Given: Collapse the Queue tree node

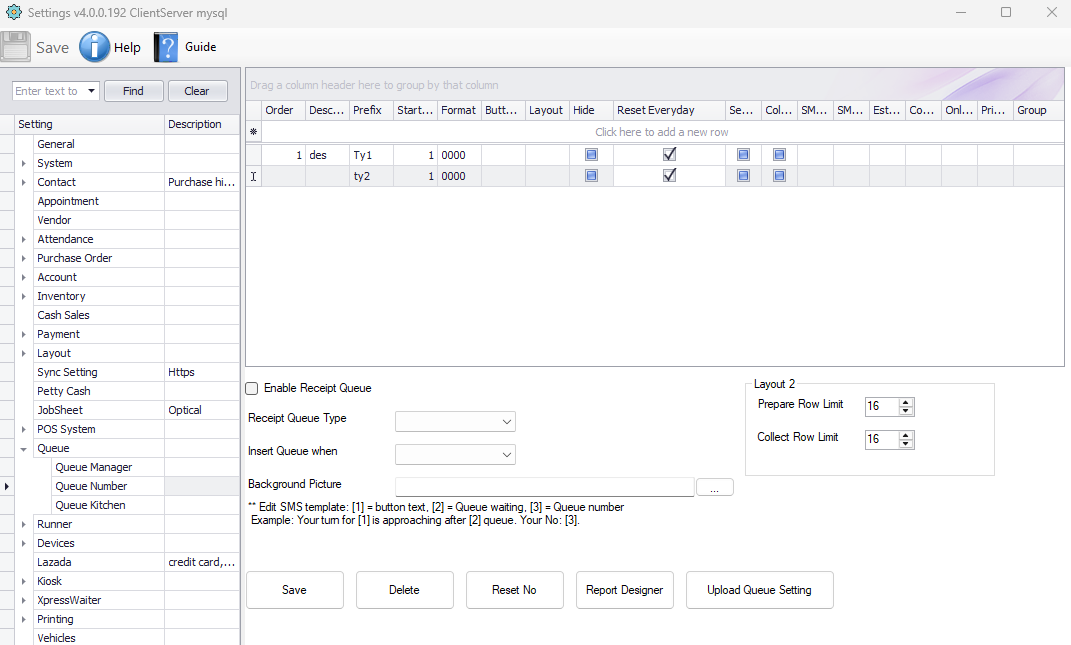Looking at the screenshot, I should click(24, 449).
